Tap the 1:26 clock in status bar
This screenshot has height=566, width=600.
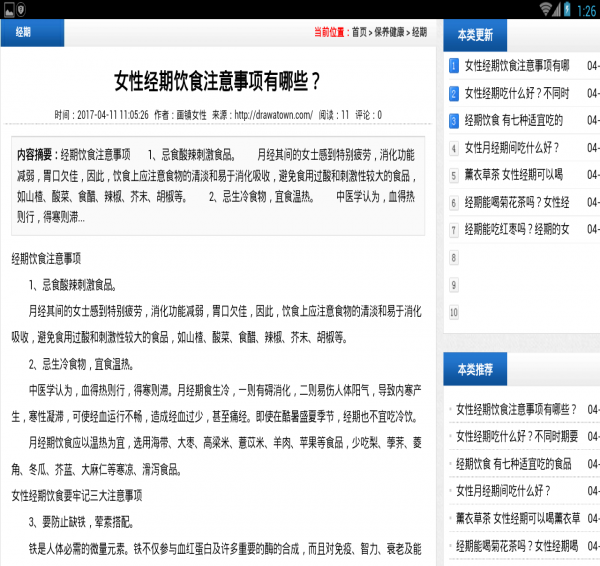[x=587, y=10]
